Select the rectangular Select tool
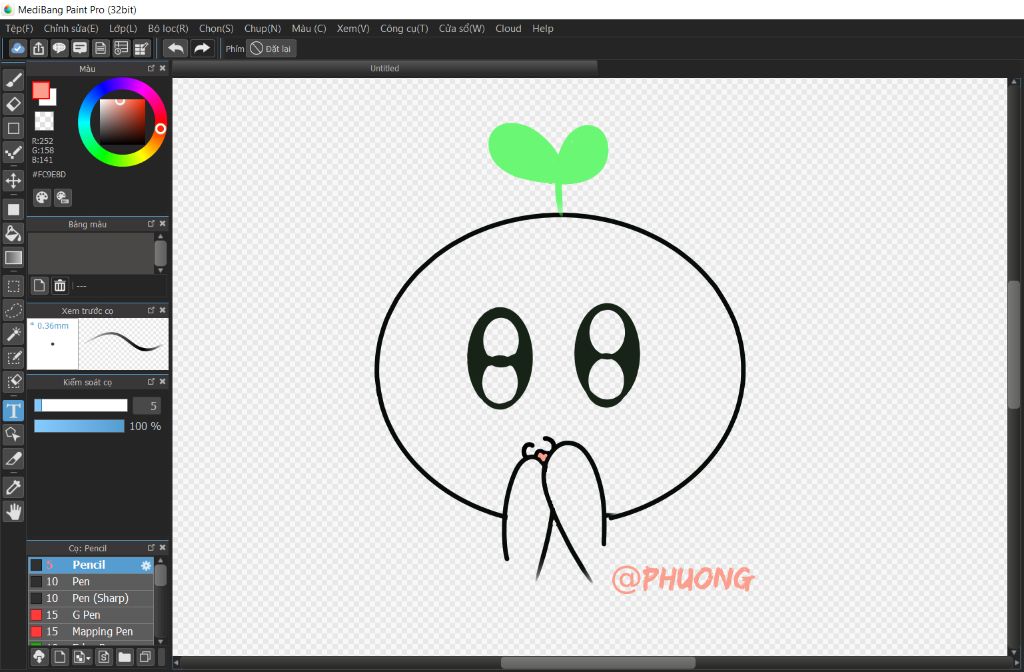Screen dimensions: 1024x672 click(13, 285)
